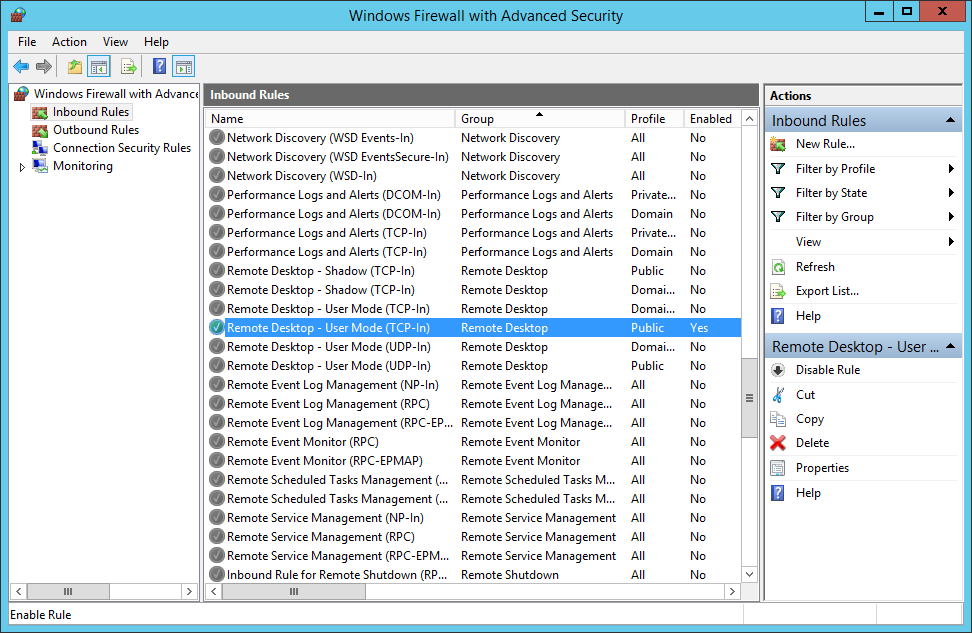The width and height of the screenshot is (972, 633).
Task: Click the Disable Rule icon
Action: pos(778,370)
